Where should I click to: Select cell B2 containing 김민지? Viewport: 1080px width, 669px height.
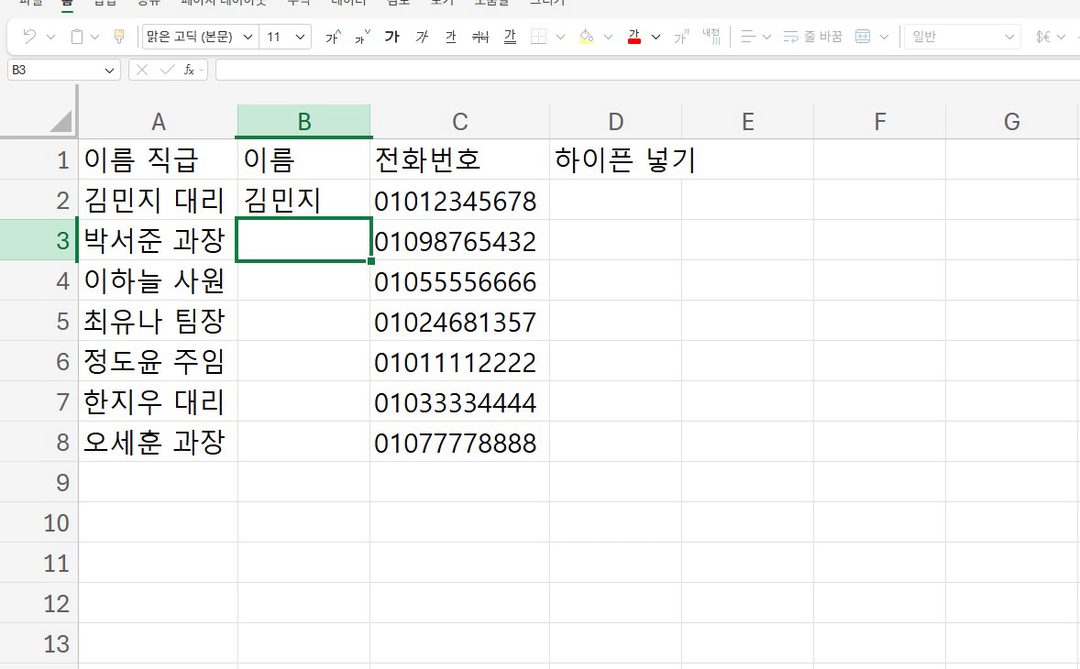304,200
